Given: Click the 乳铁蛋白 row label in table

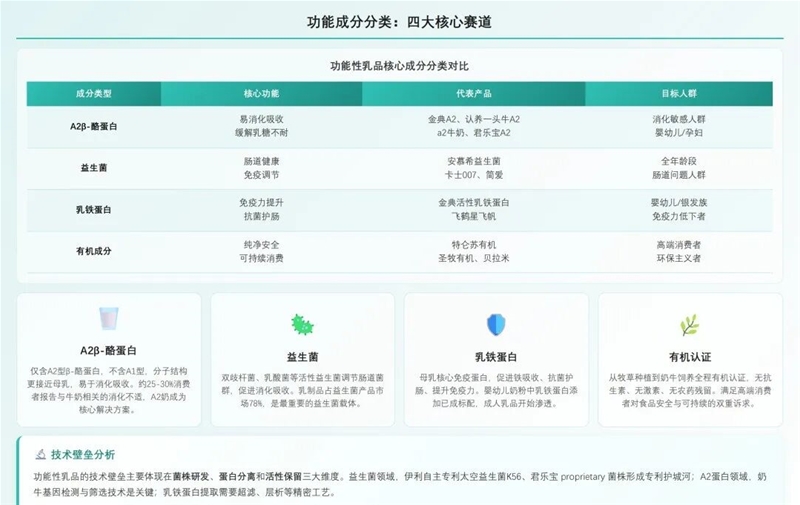Looking at the screenshot, I should tap(94, 209).
